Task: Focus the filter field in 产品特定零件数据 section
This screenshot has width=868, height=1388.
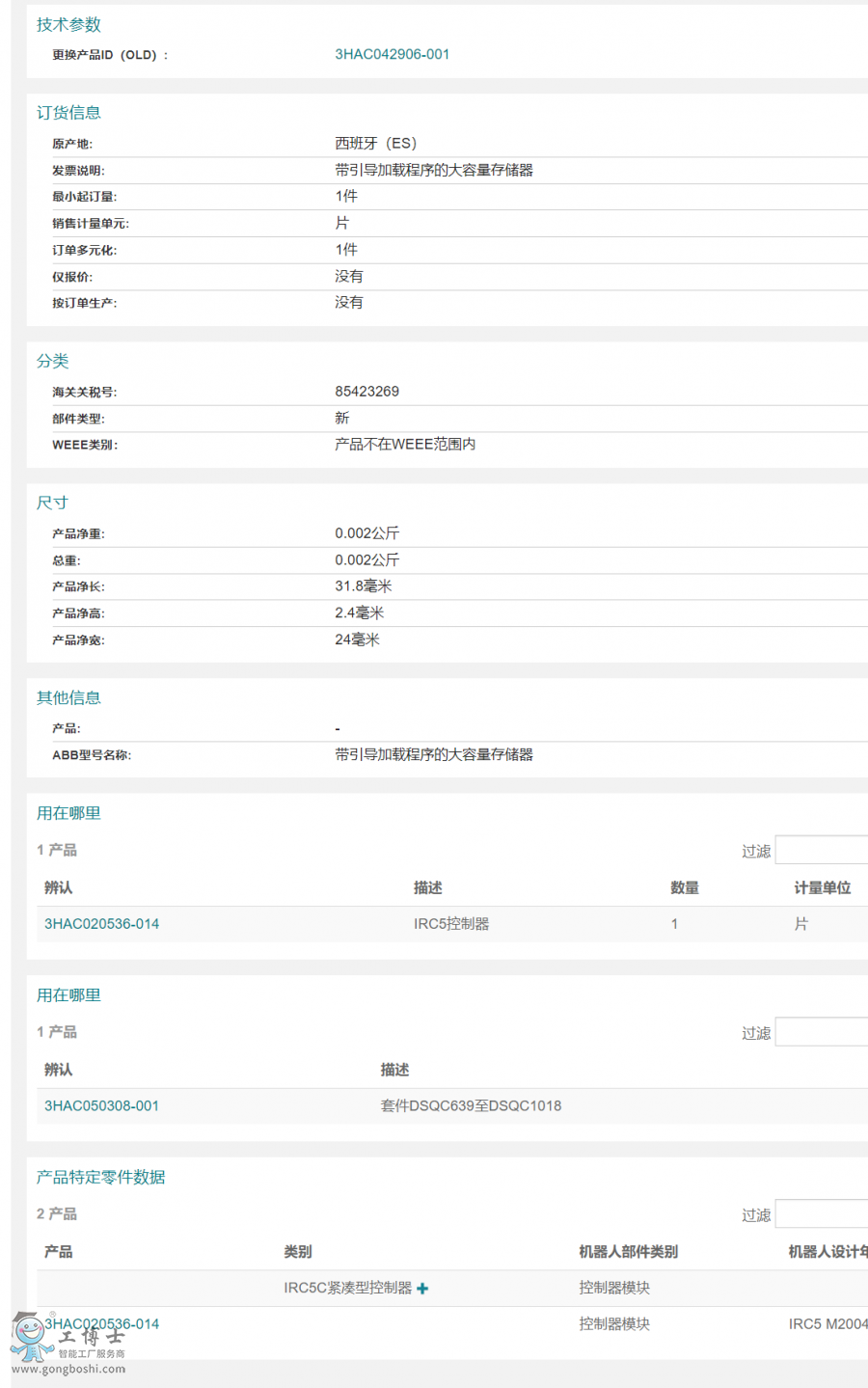Action: point(822,1214)
